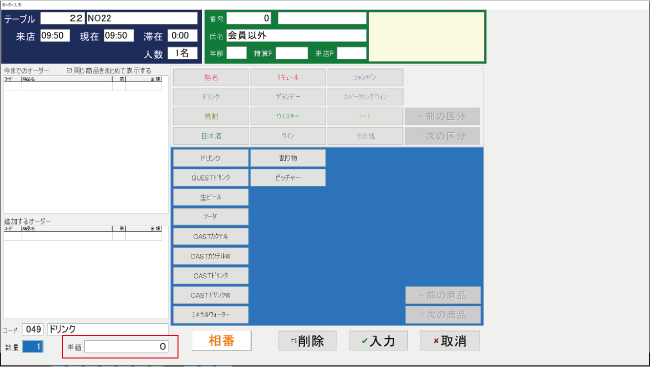650x367 pixels.
Task: Go to 前の区分 previous category
Action: pos(442,117)
